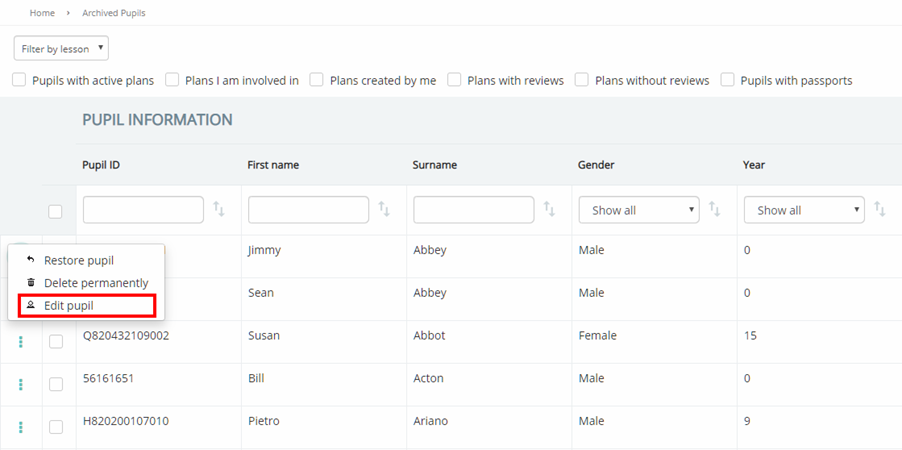Screen dimensions: 902x450
Task: Open three-dot menu for Susan Abbot
Action: [21, 342]
